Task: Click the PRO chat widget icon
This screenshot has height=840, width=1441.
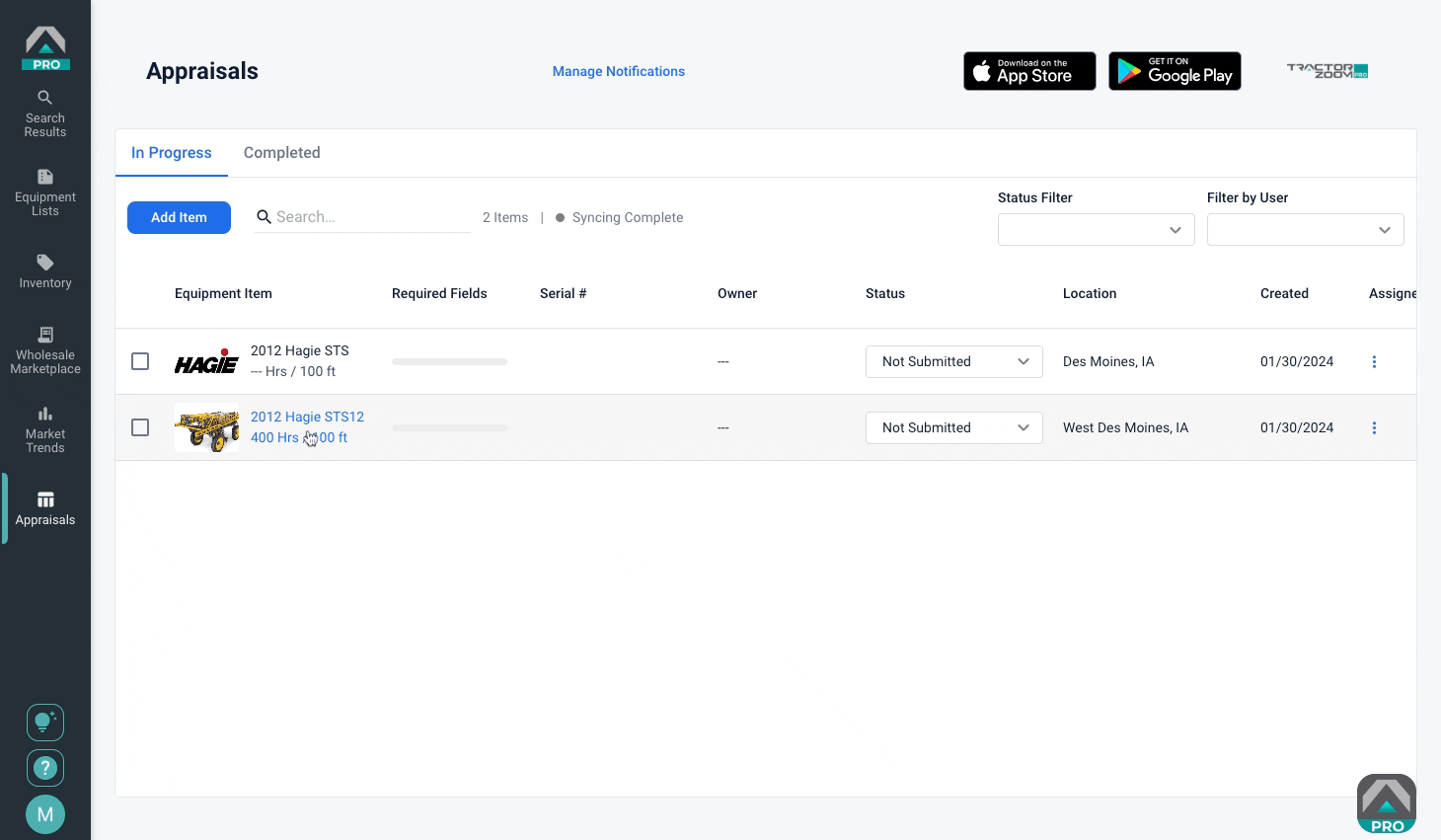Action: tap(1387, 803)
